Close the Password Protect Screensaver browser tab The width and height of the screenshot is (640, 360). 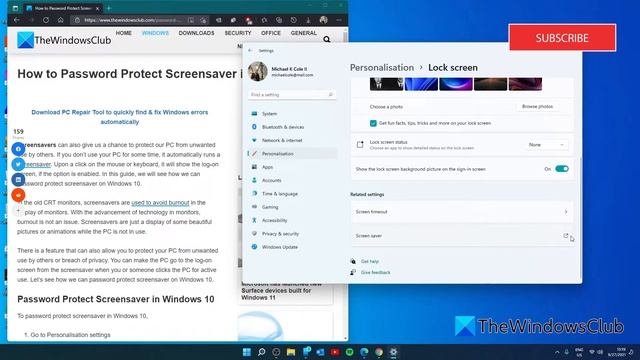click(97, 8)
